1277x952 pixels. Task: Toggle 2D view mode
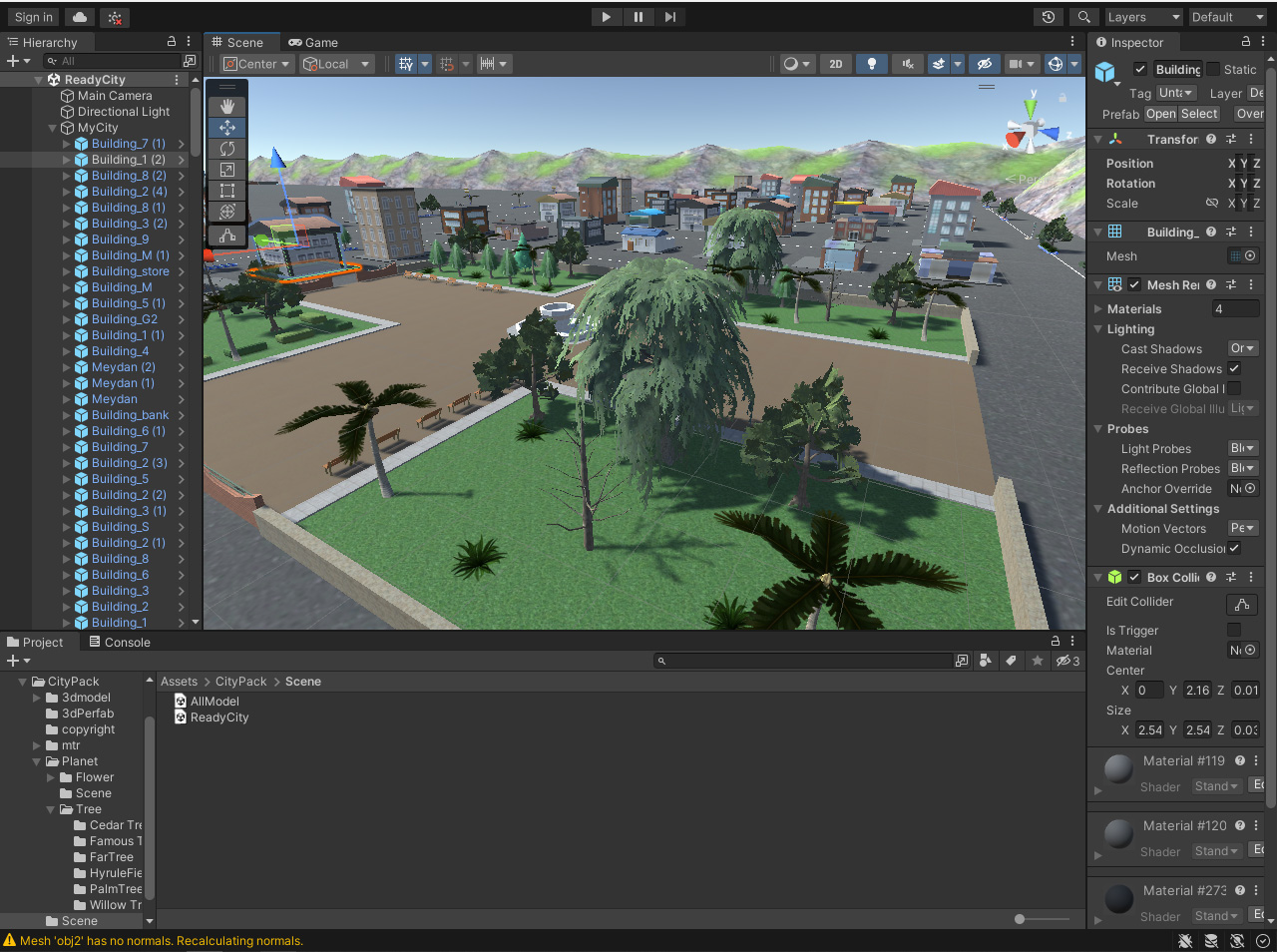pos(836,64)
